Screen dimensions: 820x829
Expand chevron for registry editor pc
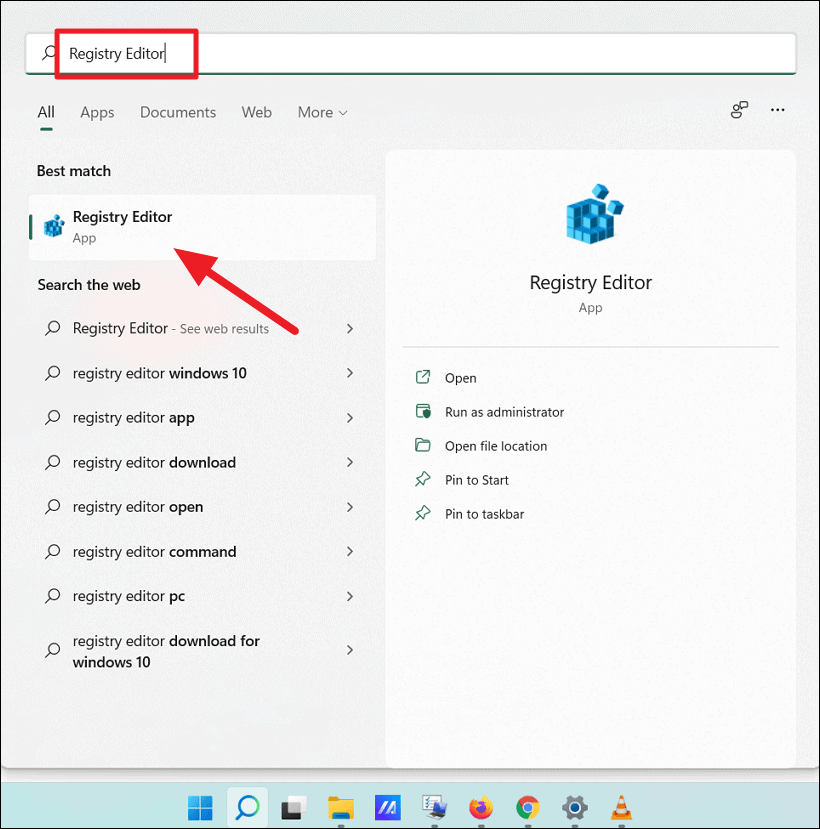click(x=349, y=596)
